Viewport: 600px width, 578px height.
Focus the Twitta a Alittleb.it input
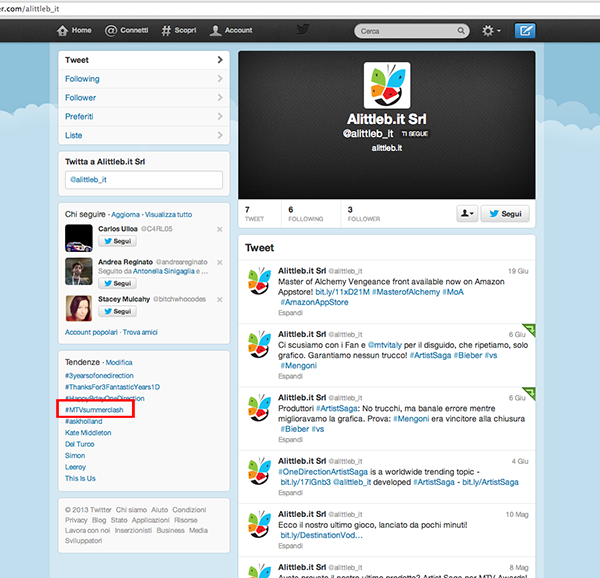tap(144, 180)
